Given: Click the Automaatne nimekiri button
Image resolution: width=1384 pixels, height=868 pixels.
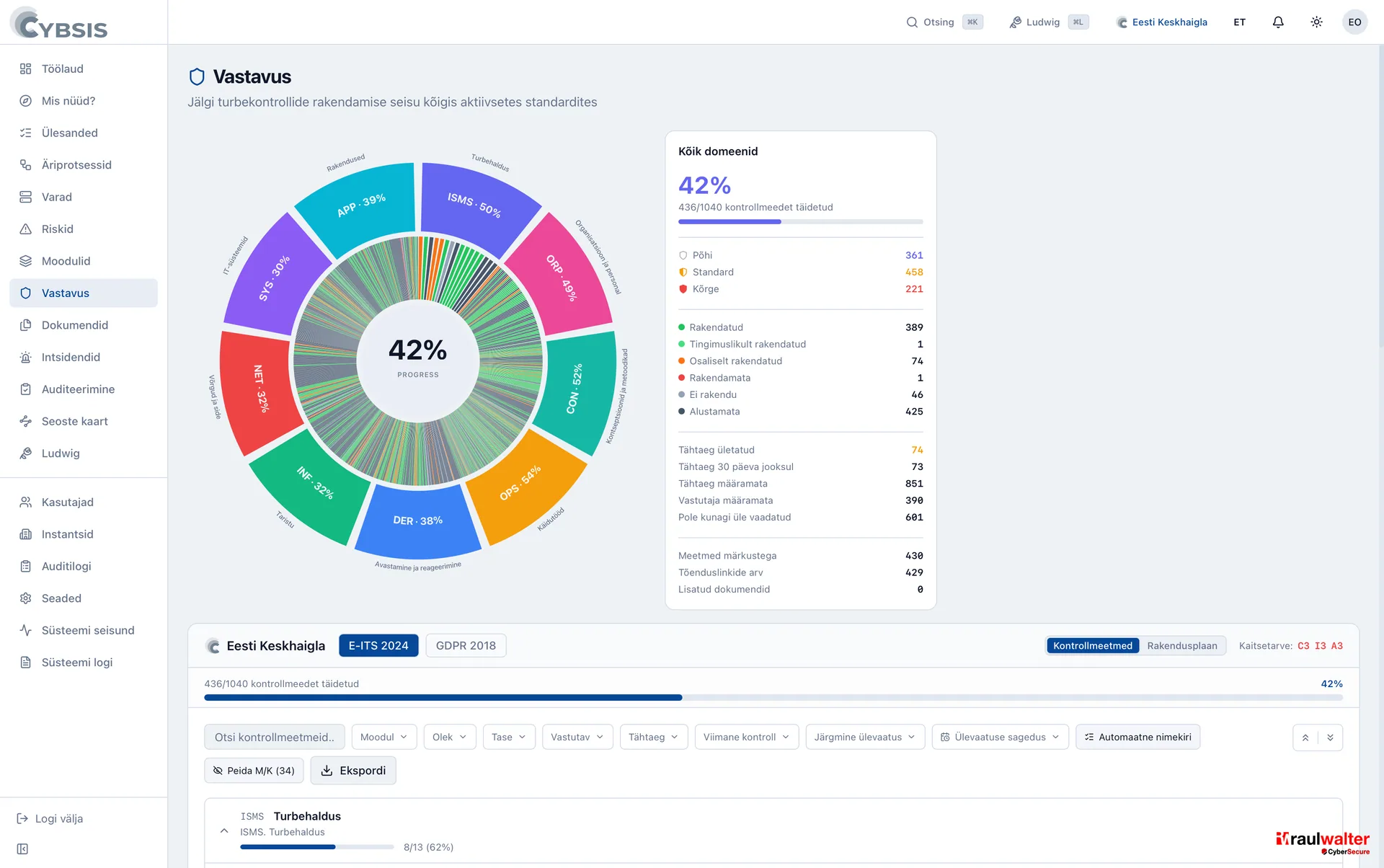Looking at the screenshot, I should (x=1137, y=738).
